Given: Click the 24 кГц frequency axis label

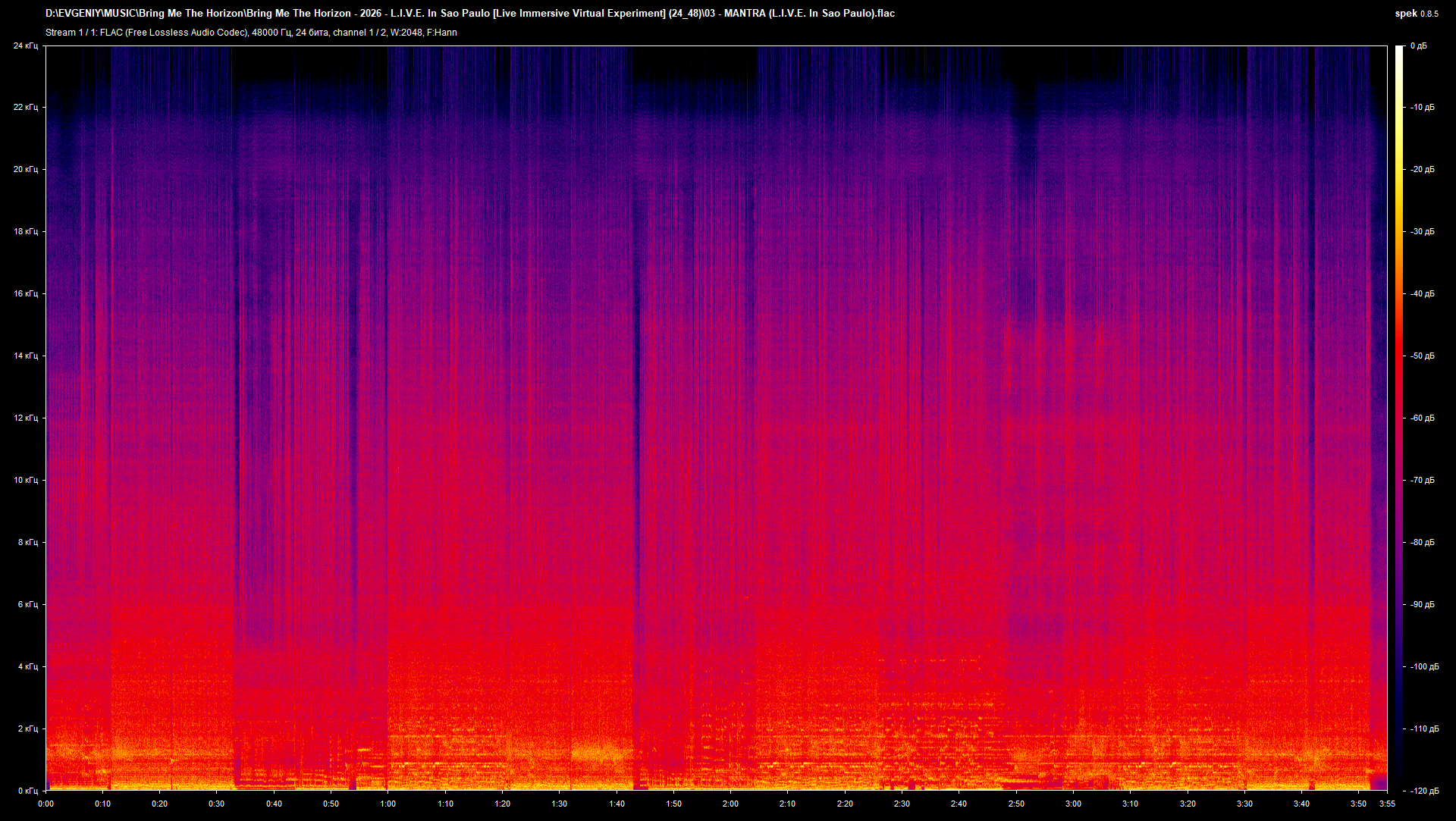Looking at the screenshot, I should [25, 45].
